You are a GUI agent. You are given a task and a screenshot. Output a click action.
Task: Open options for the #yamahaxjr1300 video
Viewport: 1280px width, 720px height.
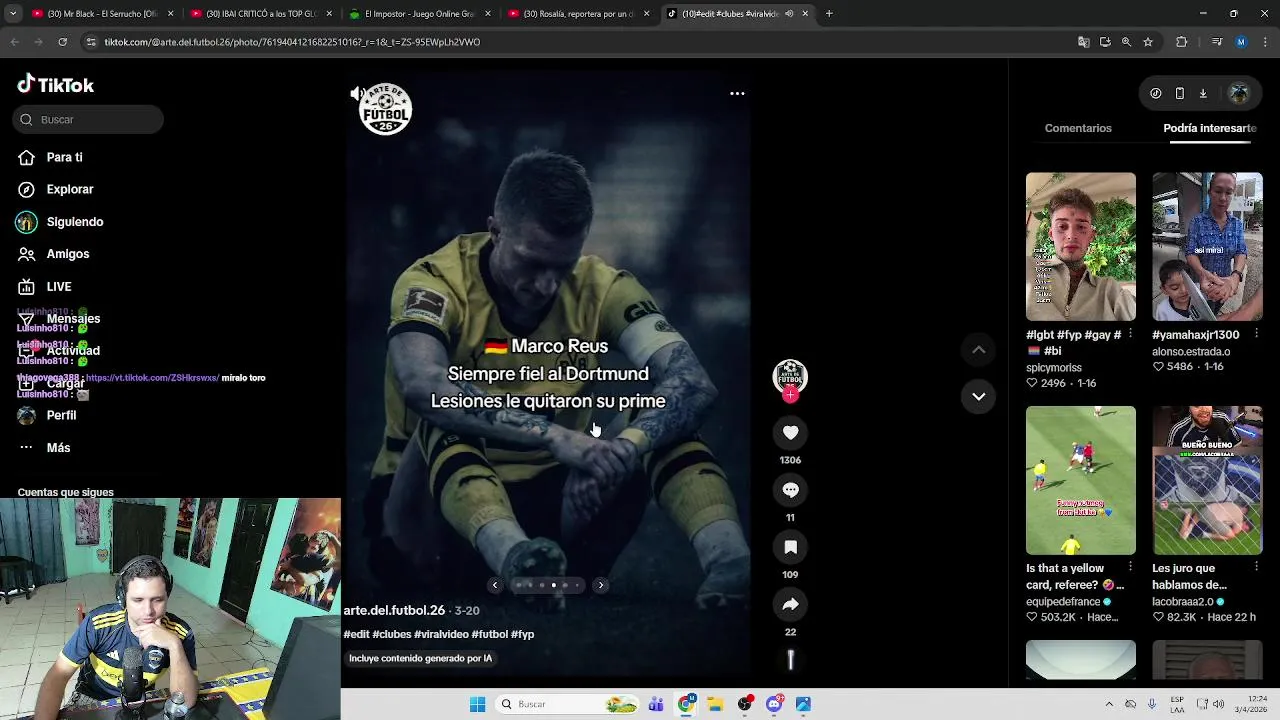(1256, 334)
